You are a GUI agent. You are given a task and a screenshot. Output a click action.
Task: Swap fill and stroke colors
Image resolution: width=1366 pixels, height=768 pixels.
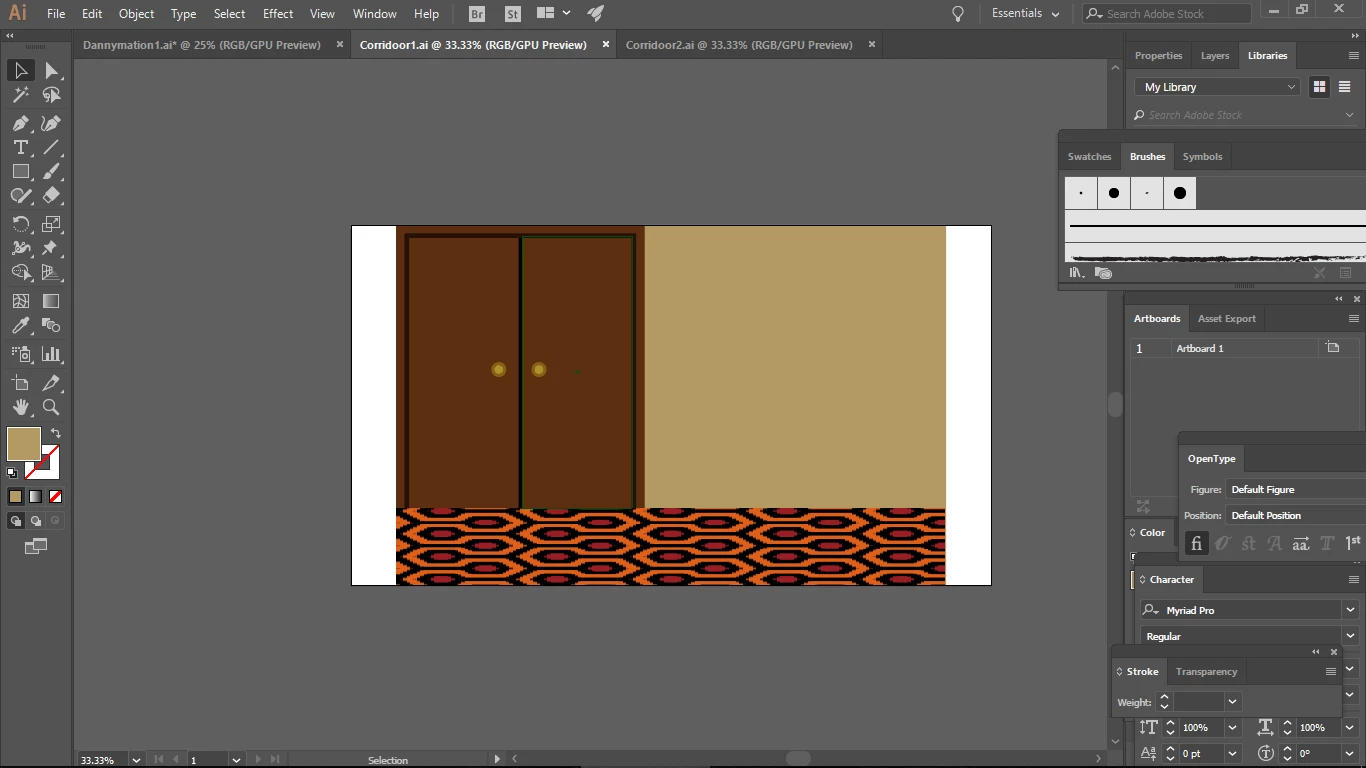click(56, 433)
